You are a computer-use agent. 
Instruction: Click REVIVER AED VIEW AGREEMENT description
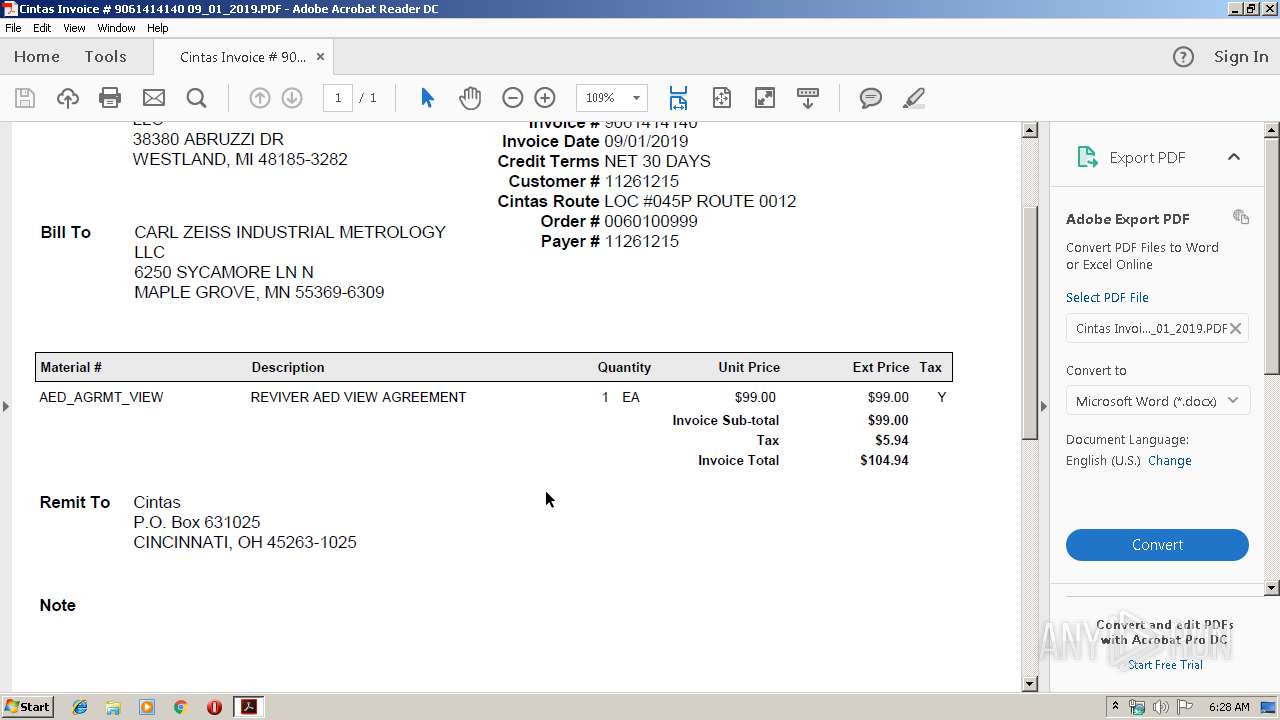(358, 397)
